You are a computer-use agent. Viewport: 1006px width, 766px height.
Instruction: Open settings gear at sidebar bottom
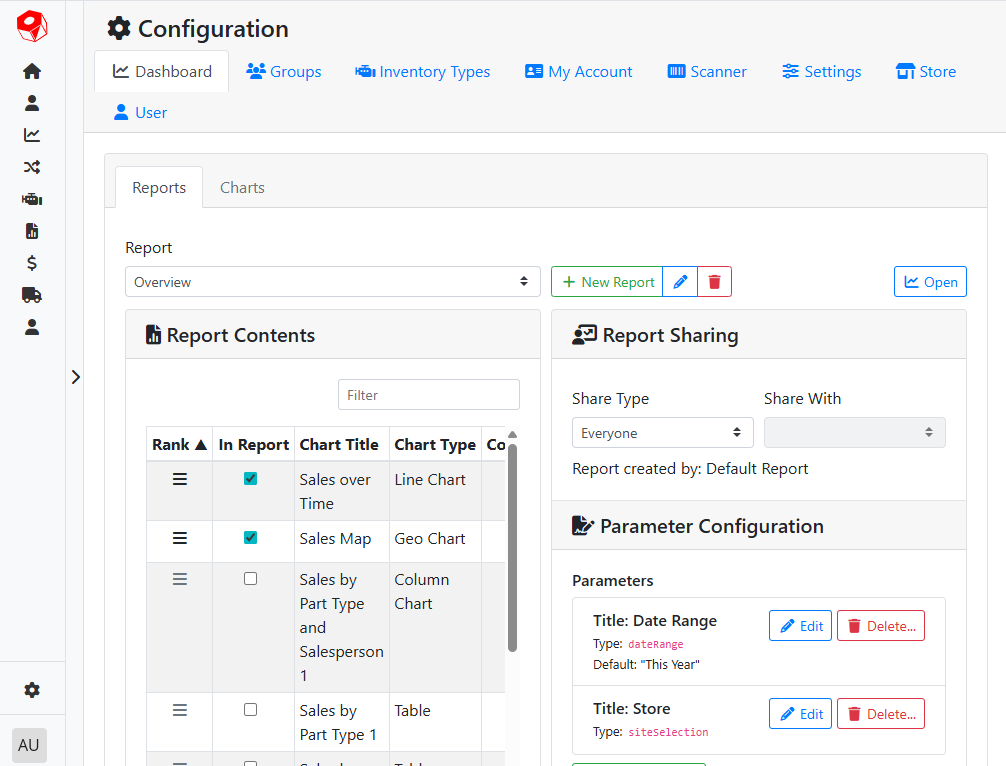click(32, 690)
